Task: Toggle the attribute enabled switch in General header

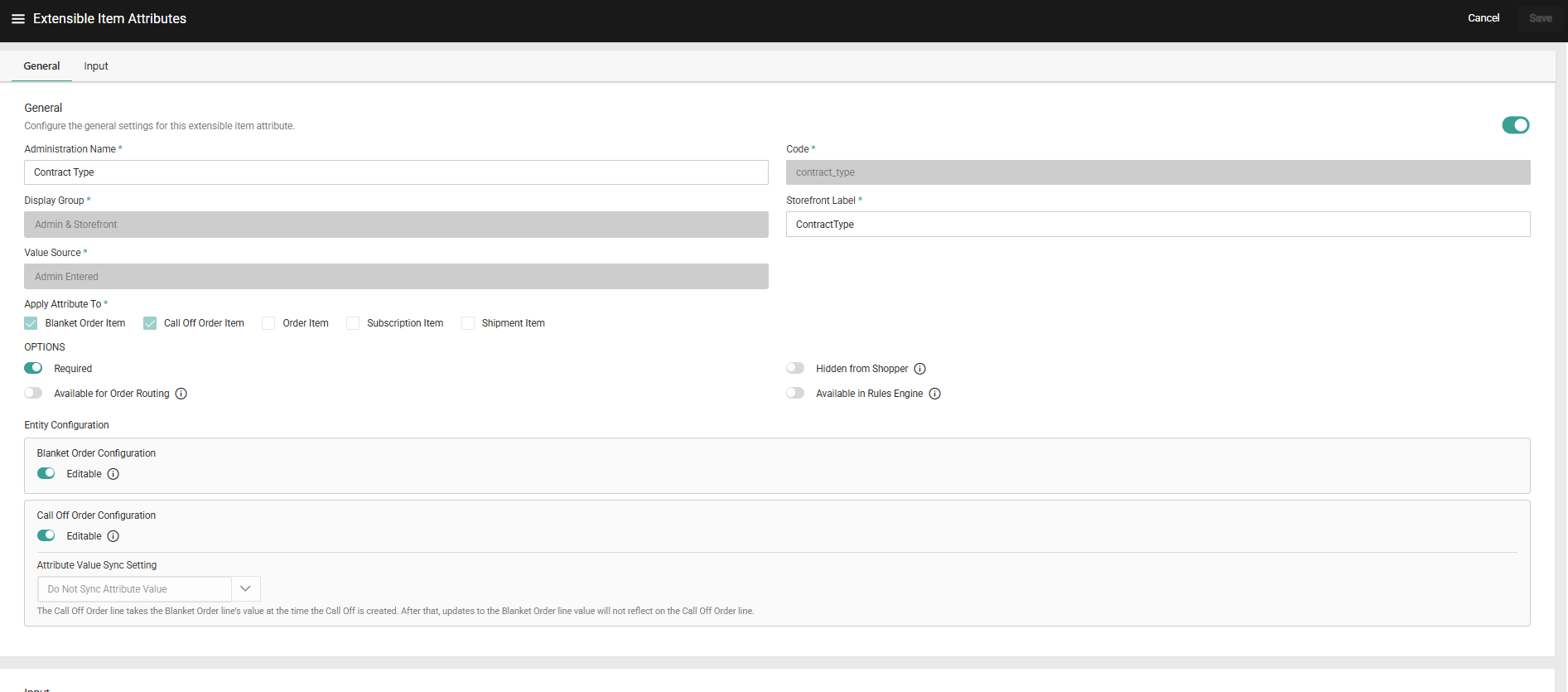Action: coord(1515,125)
